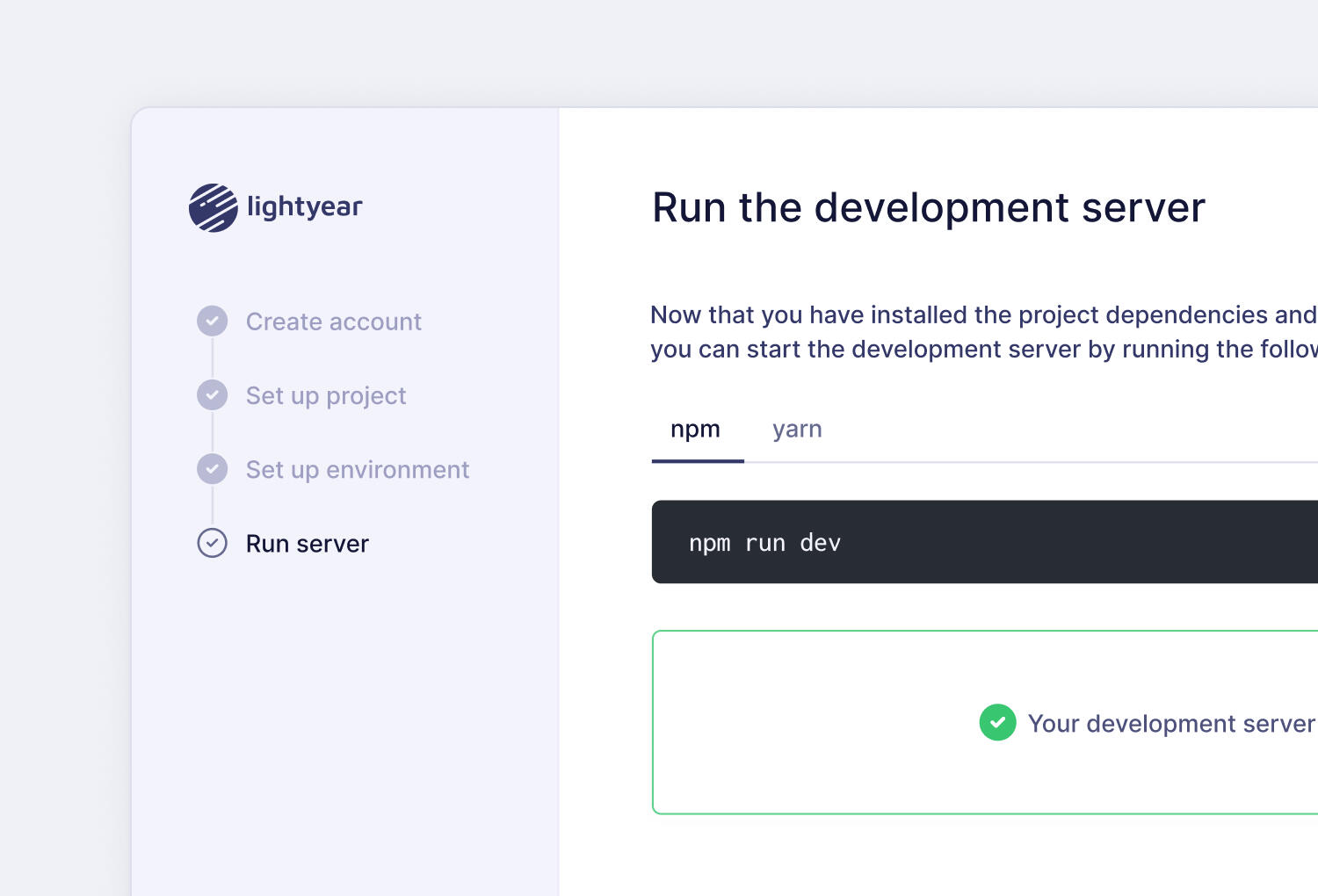
Task: Click the completed Set up project step icon
Action: (212, 395)
